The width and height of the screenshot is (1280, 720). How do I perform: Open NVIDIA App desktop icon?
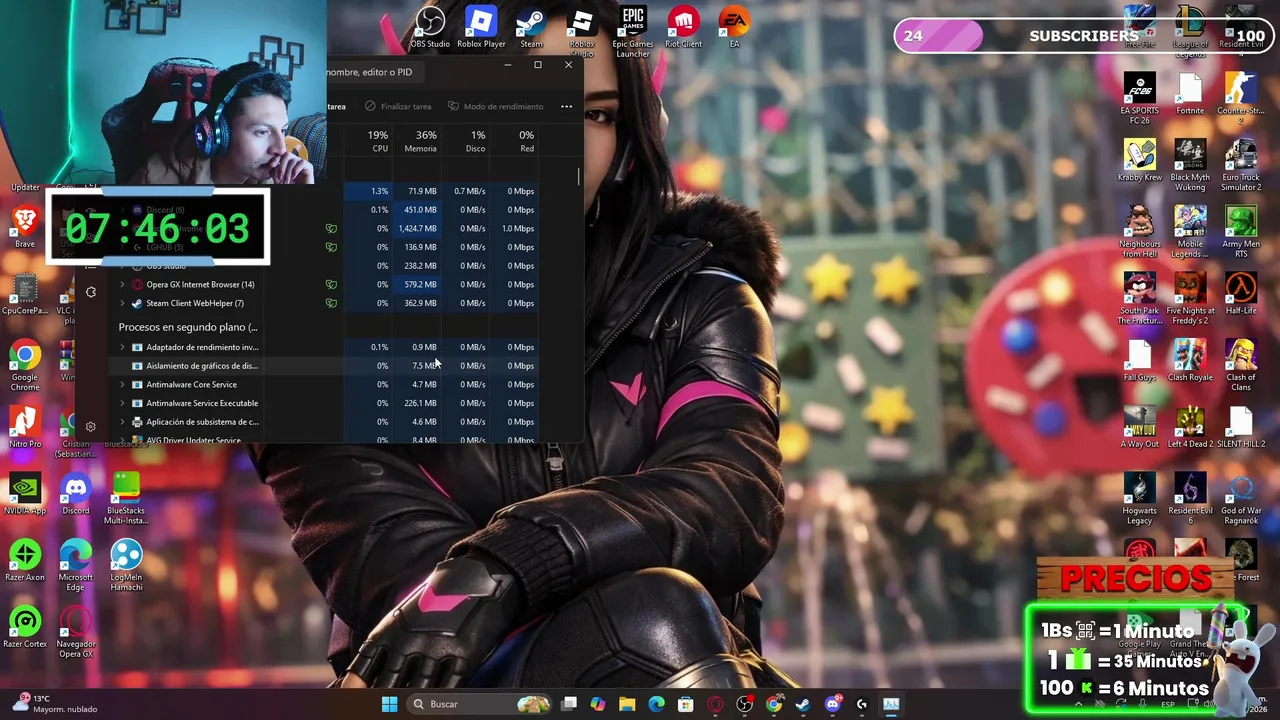click(25, 495)
